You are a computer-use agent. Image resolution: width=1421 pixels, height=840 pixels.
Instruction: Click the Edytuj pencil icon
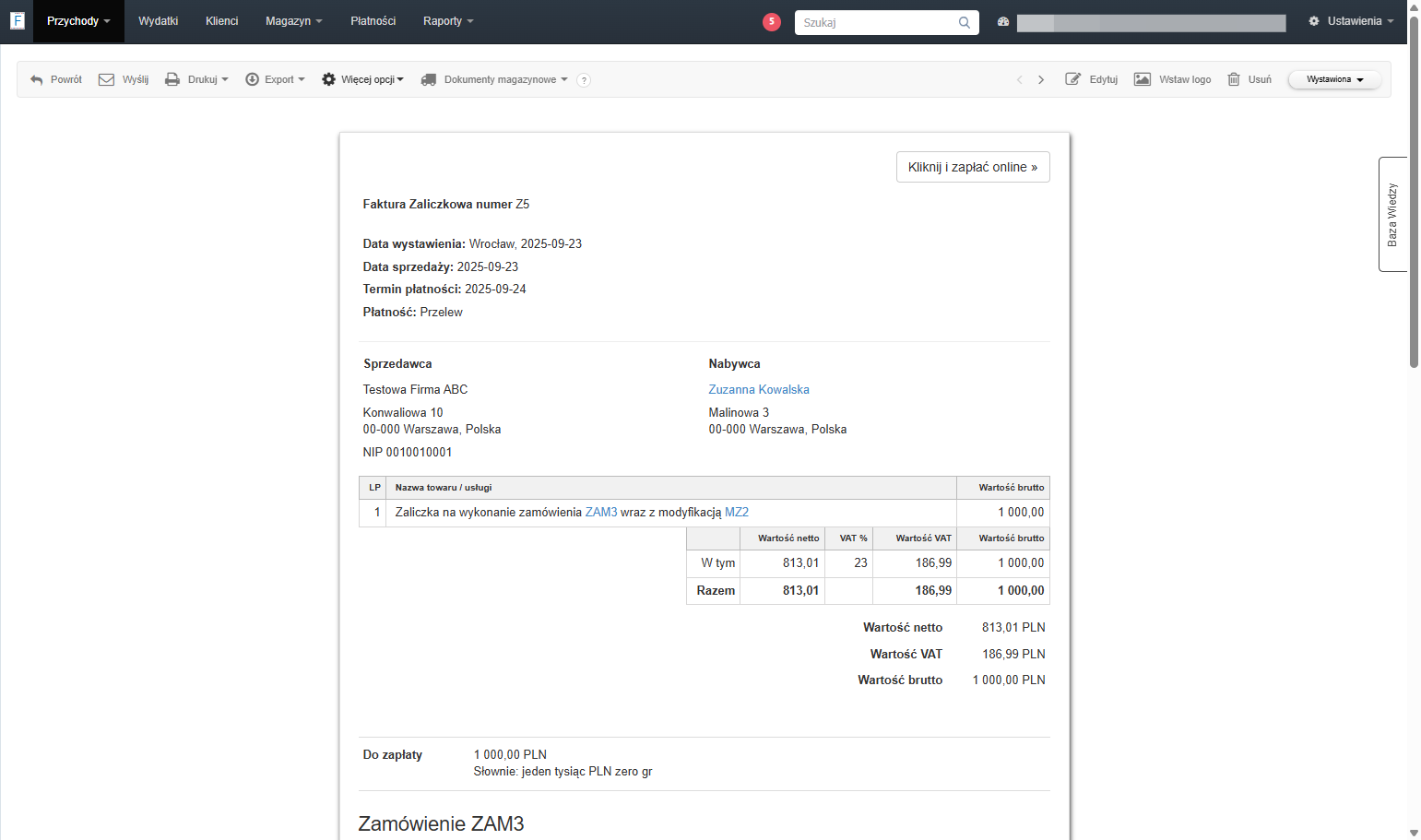point(1072,79)
